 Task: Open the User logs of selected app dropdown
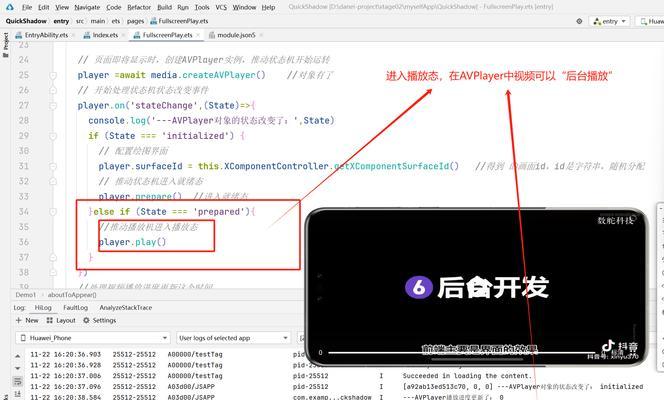click(x=233, y=338)
